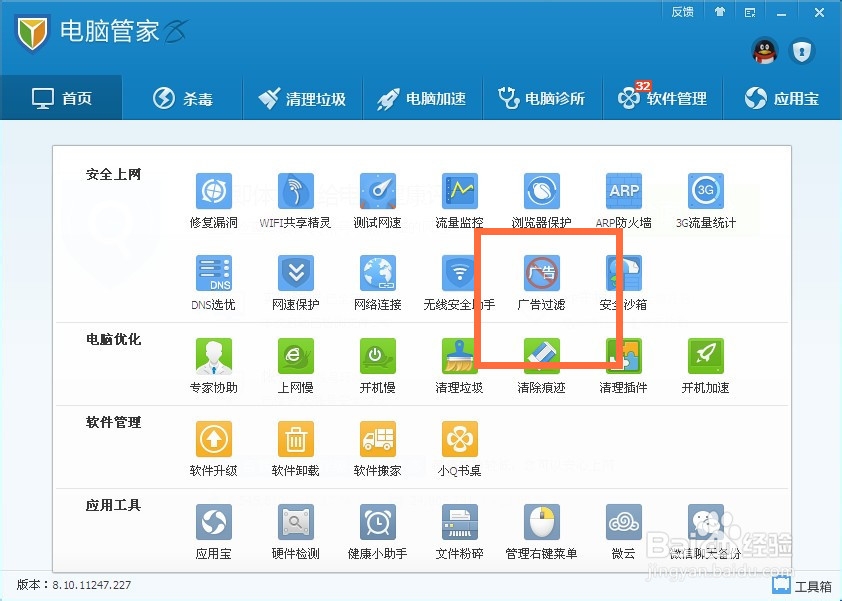
Task: Open 微信聊天备份 tool
Action: click(x=706, y=532)
